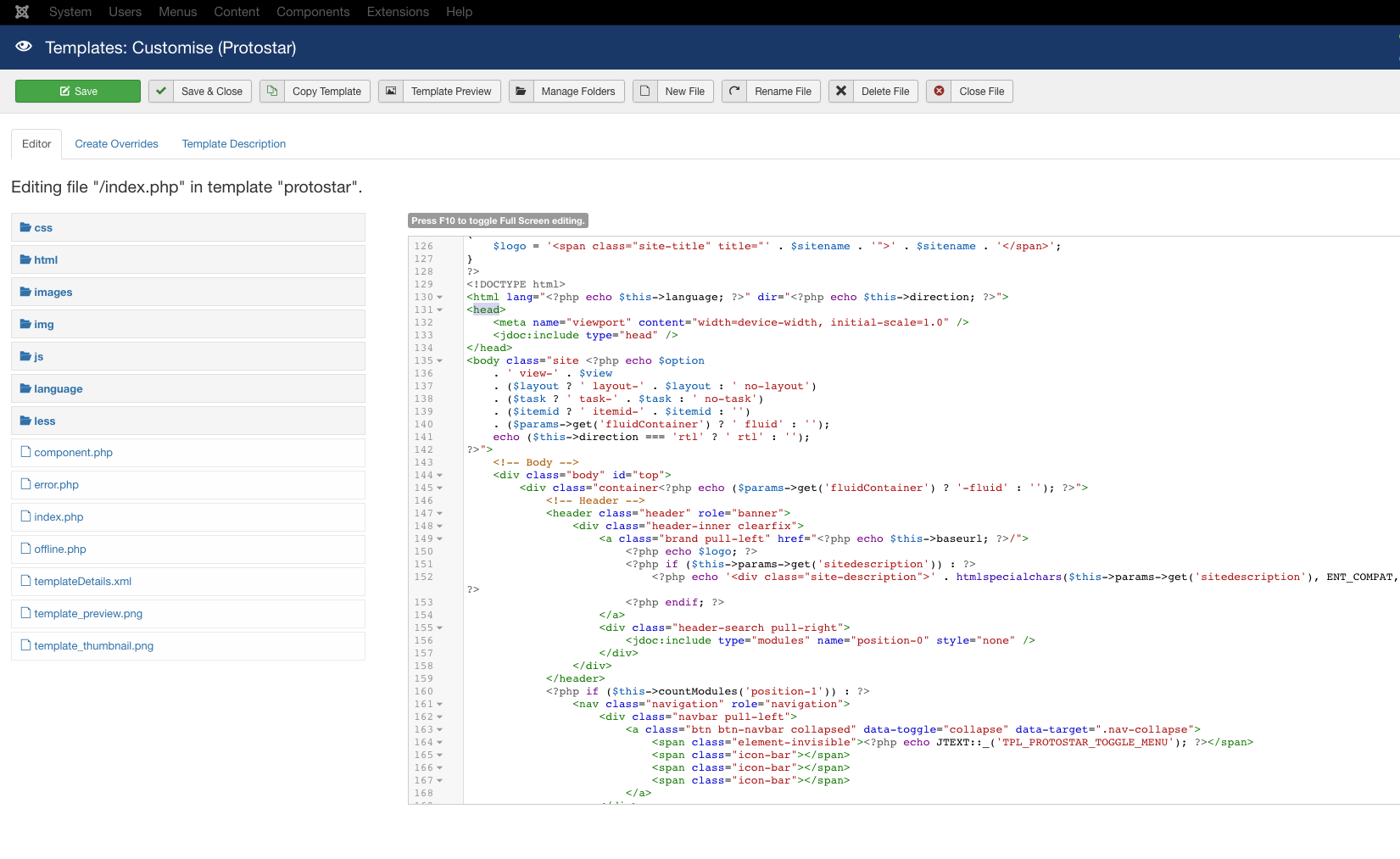Collapse code fold at line 147

pyautogui.click(x=440, y=514)
